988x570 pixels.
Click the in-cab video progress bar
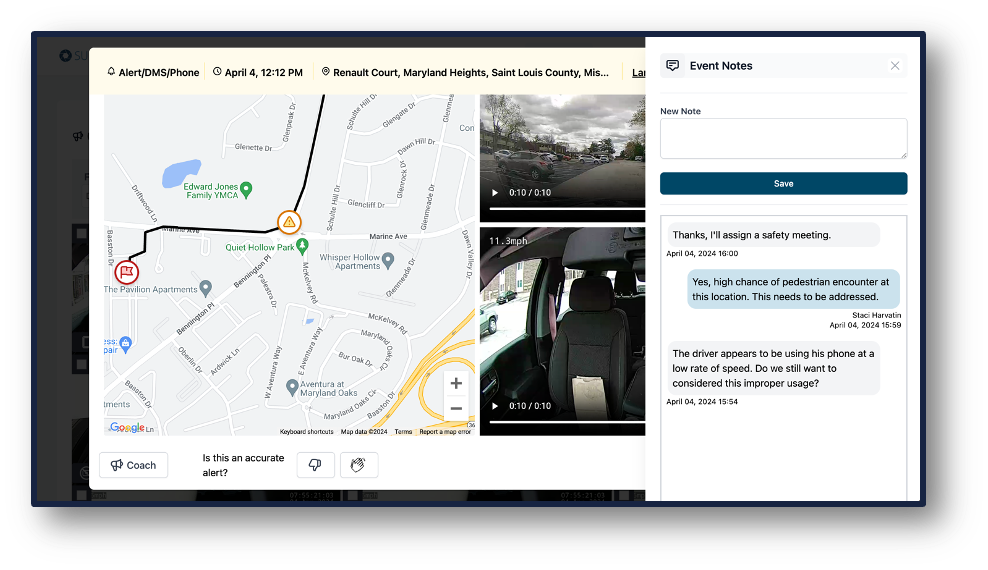pyautogui.click(x=565, y=421)
